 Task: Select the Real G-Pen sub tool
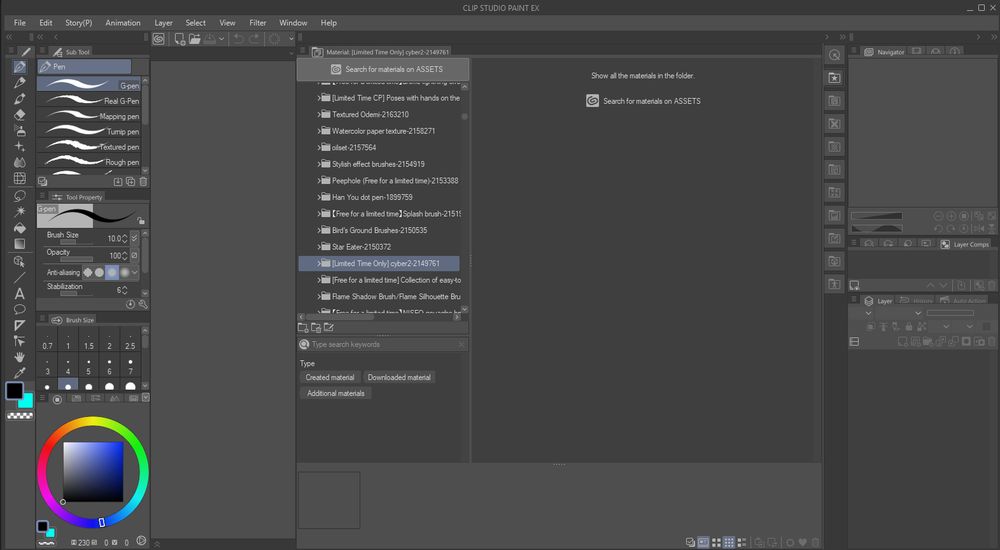click(x=89, y=100)
